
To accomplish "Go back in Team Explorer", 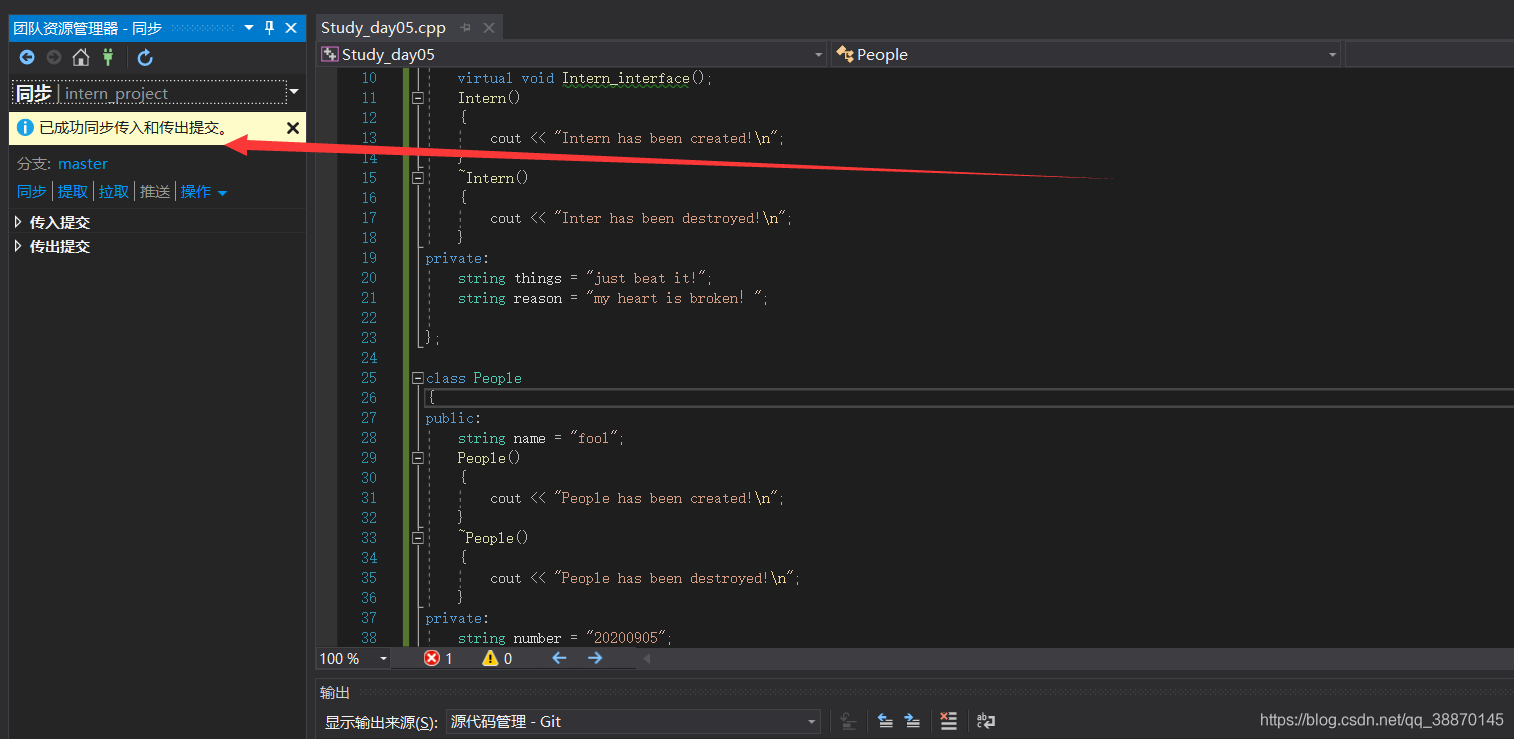I will point(27,58).
